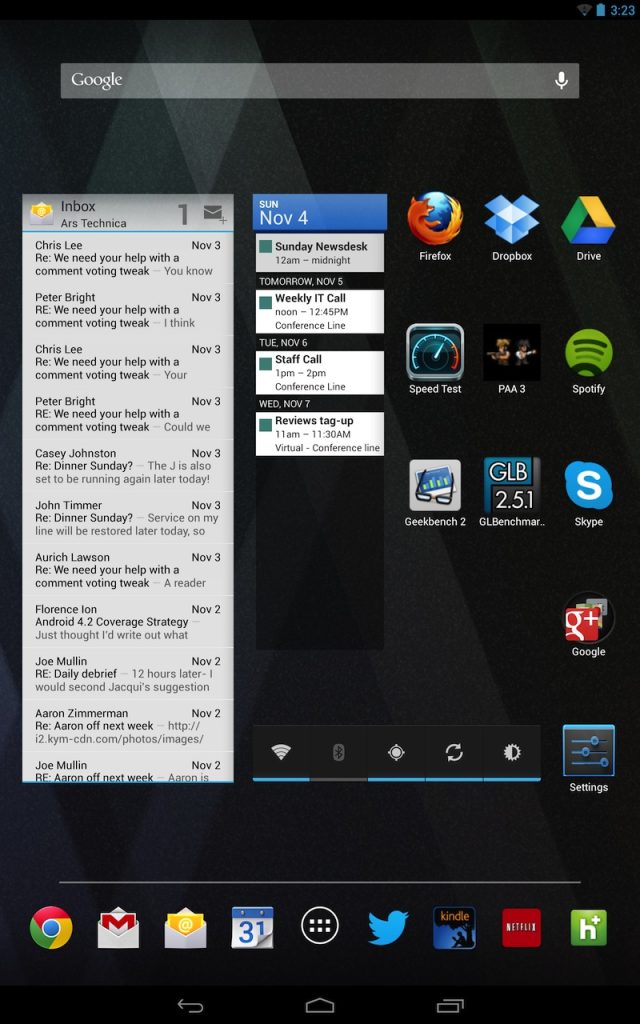The height and width of the screenshot is (1024, 640).
Task: Compose new email in Inbox widget
Action: [214, 214]
